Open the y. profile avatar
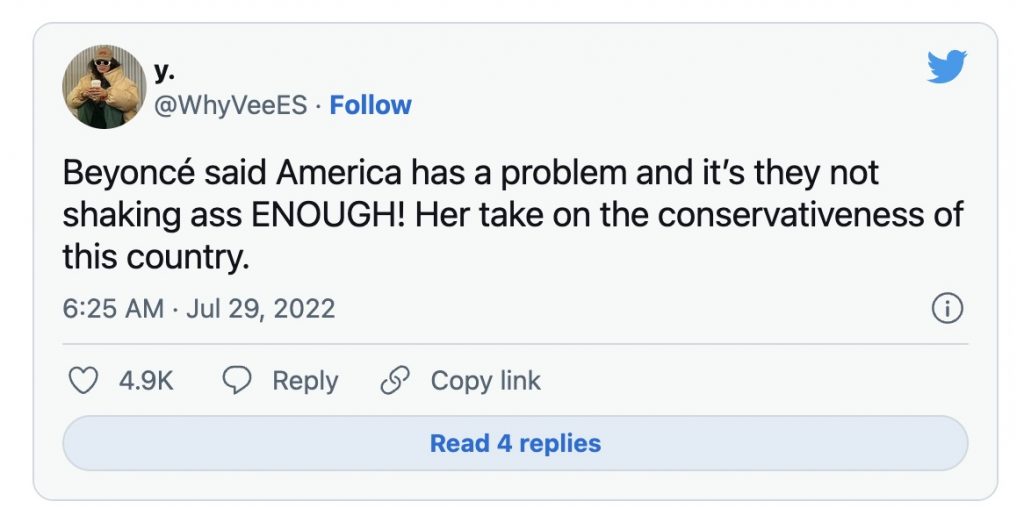Image resolution: width=1024 pixels, height=530 pixels. 105,87
